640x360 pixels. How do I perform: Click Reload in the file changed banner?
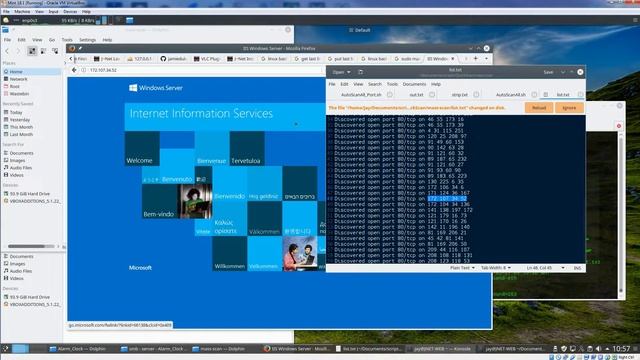click(539, 108)
